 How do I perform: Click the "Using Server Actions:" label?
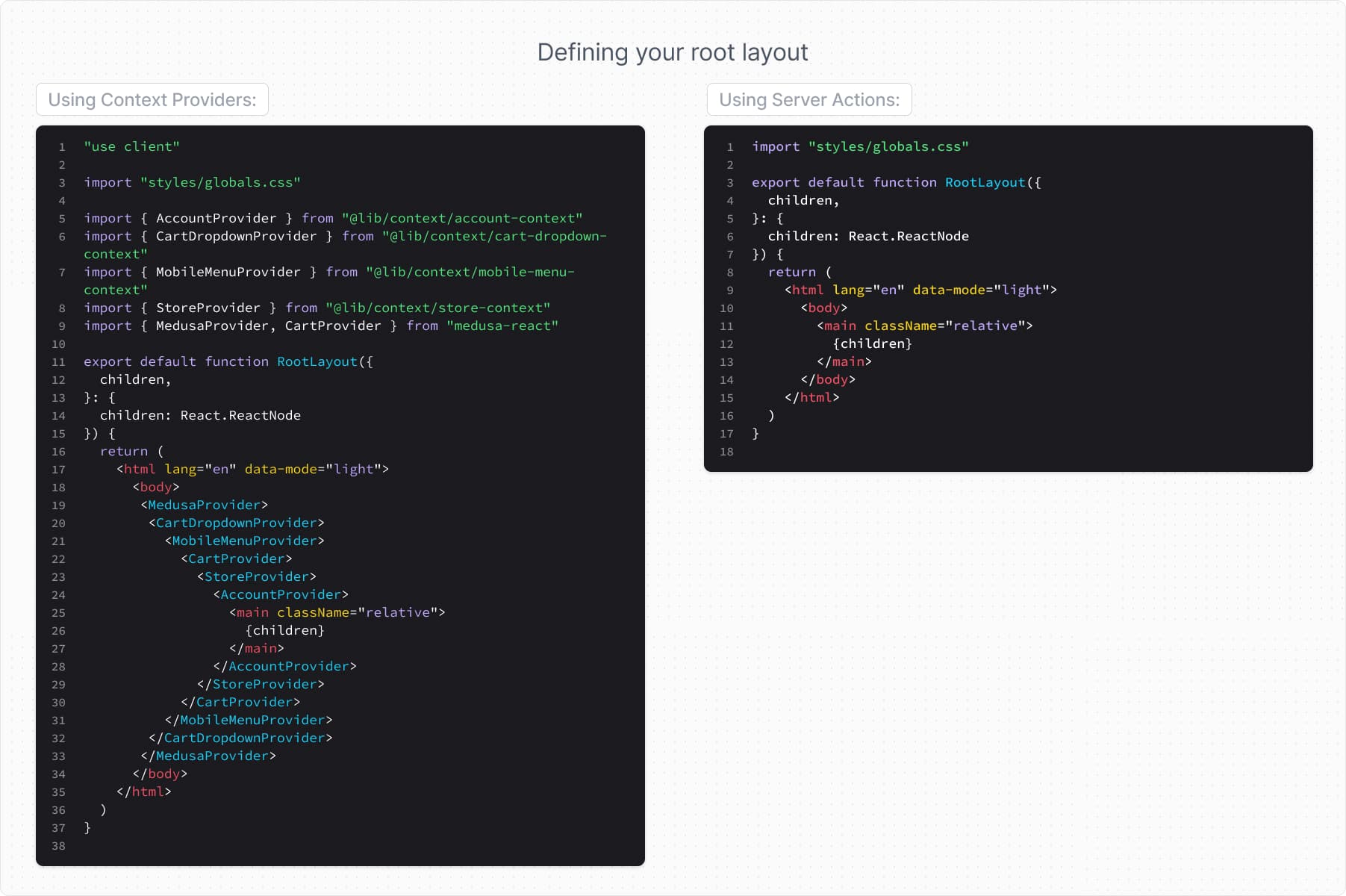809,99
